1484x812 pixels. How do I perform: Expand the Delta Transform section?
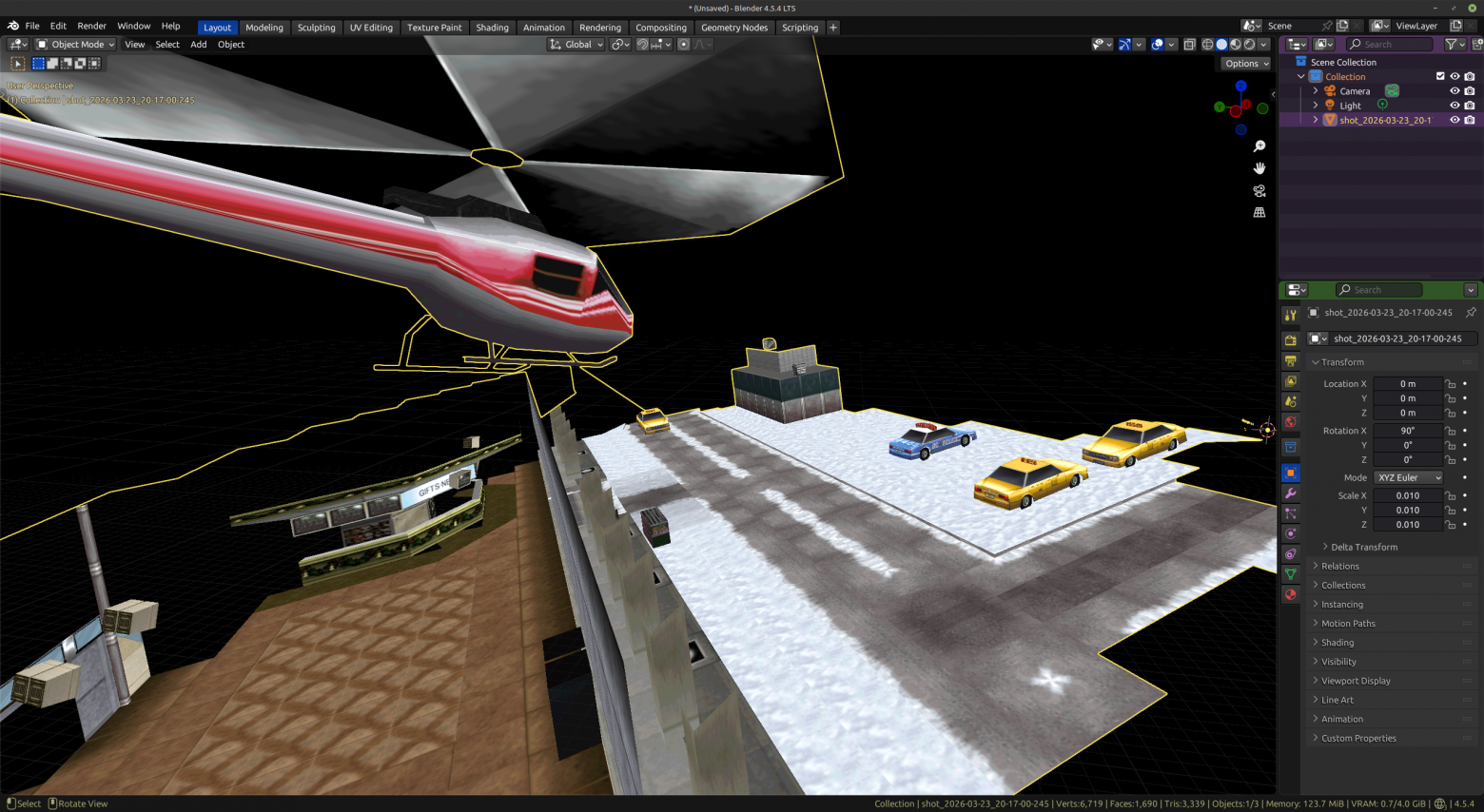tap(1363, 547)
